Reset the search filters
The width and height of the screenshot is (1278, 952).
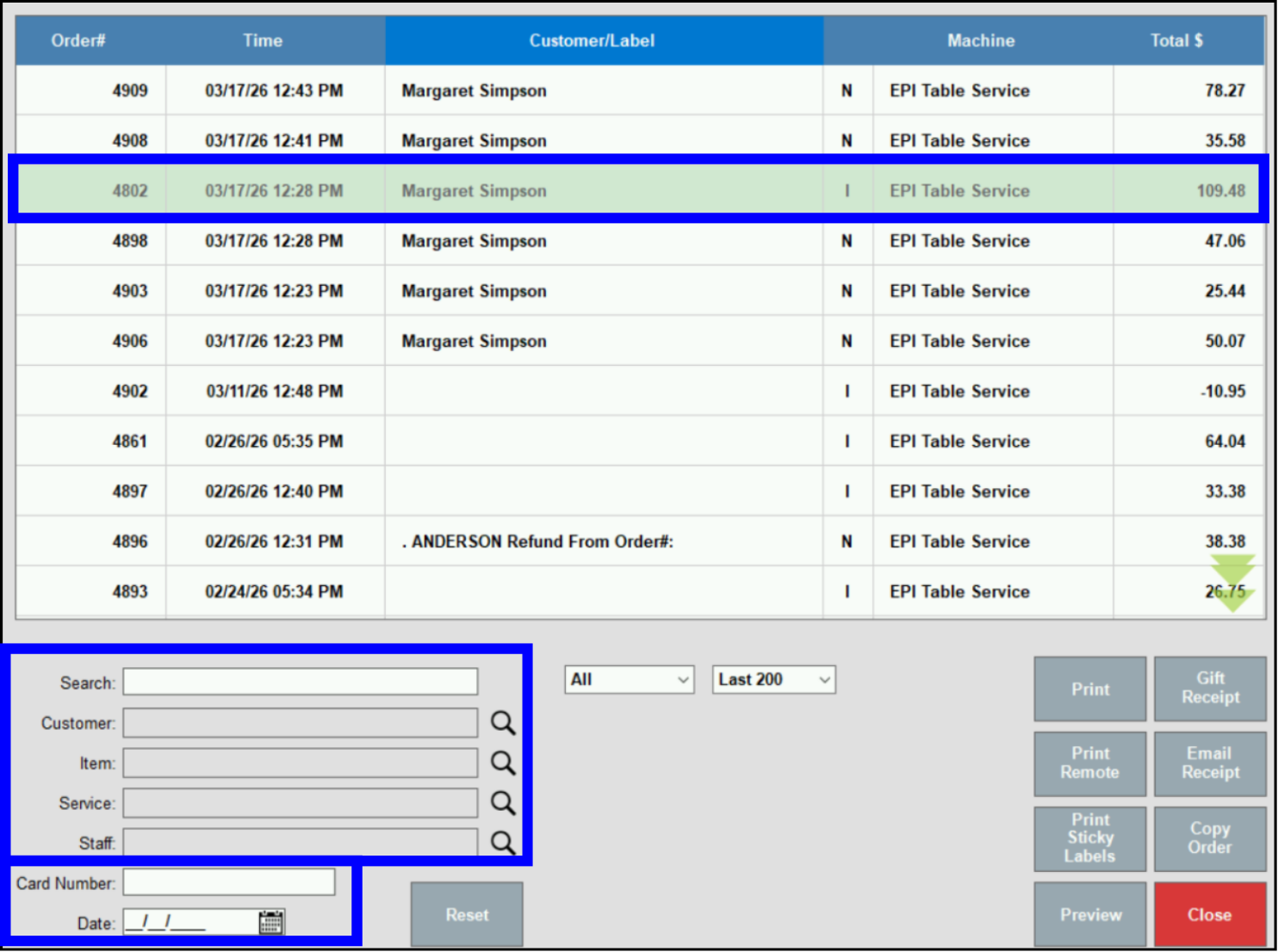467,914
